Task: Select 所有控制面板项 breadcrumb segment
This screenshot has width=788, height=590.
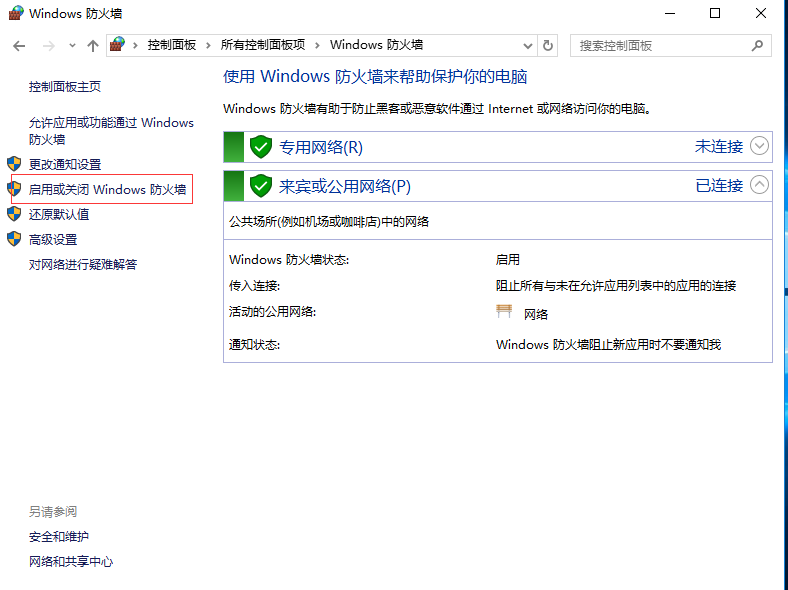Action: pyautogui.click(x=263, y=45)
